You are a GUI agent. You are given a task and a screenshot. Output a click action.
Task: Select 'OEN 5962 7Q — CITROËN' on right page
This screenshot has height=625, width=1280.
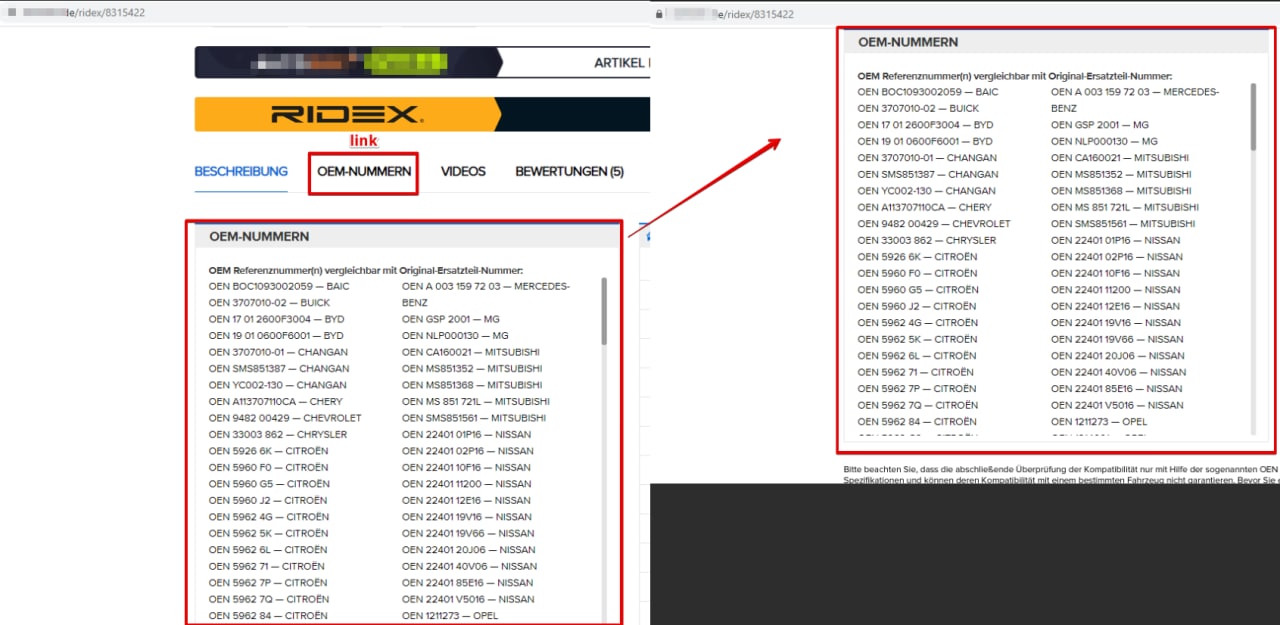coord(918,405)
